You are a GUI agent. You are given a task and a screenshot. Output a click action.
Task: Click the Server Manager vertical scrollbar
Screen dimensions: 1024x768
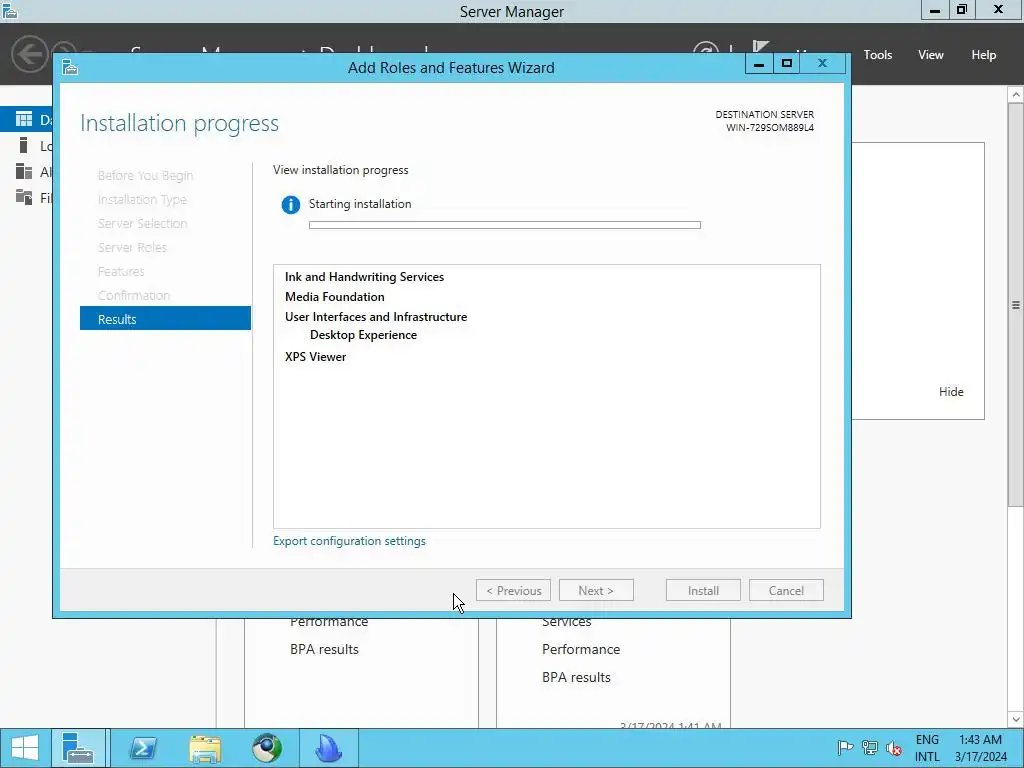(x=1016, y=304)
